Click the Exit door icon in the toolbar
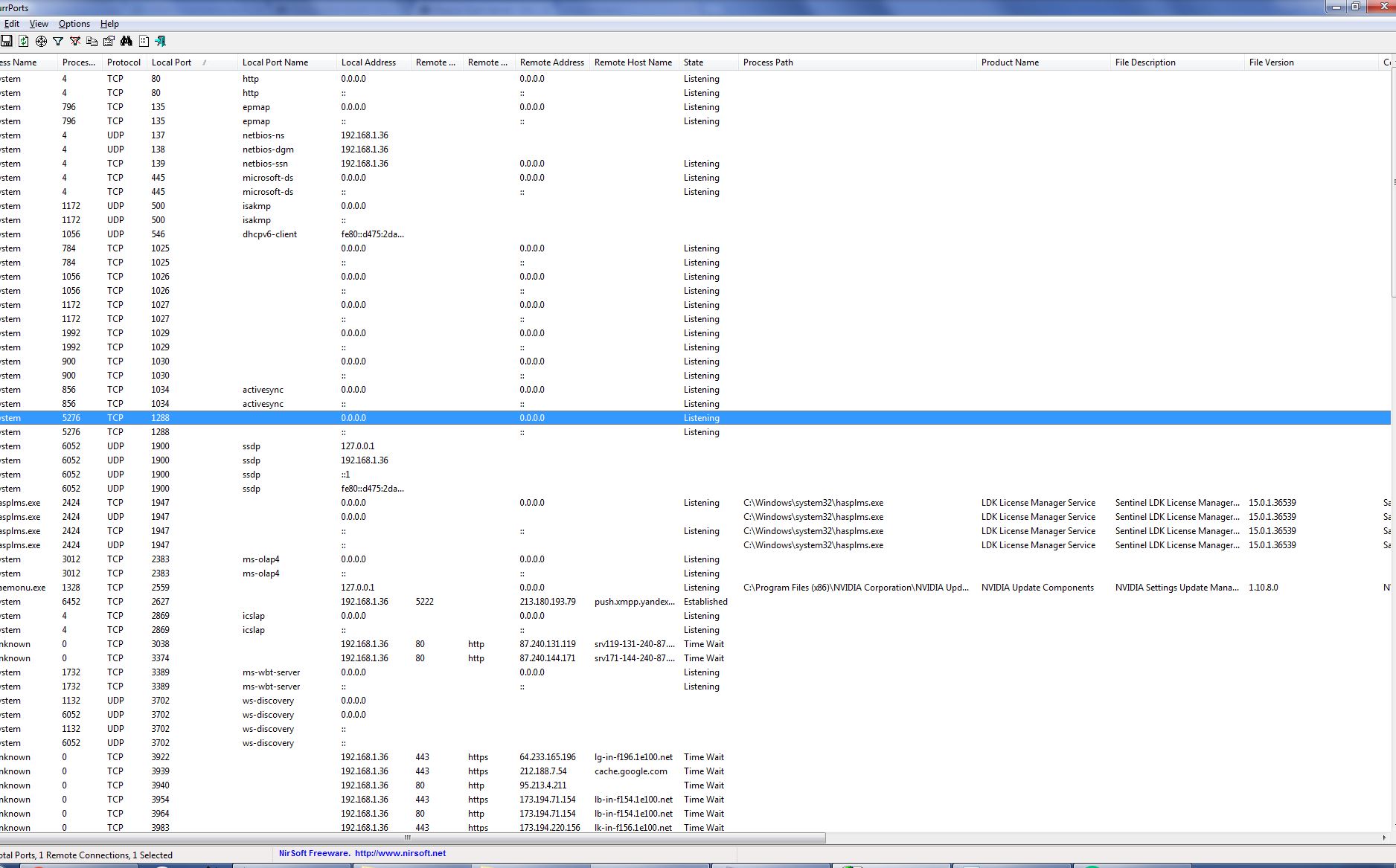Image resolution: width=1396 pixels, height=868 pixels. (x=161, y=42)
